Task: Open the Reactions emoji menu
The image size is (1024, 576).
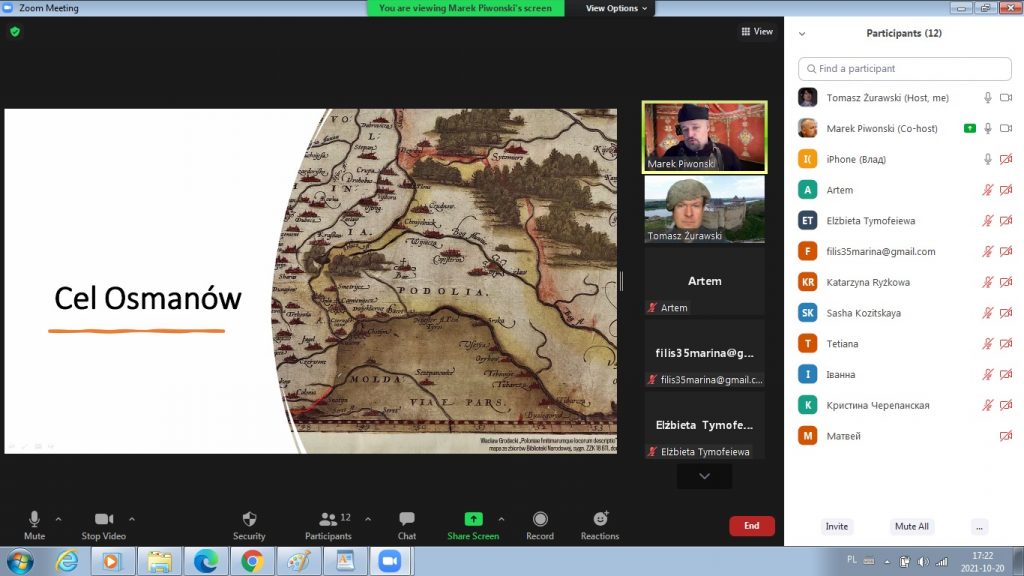Action: click(x=600, y=520)
